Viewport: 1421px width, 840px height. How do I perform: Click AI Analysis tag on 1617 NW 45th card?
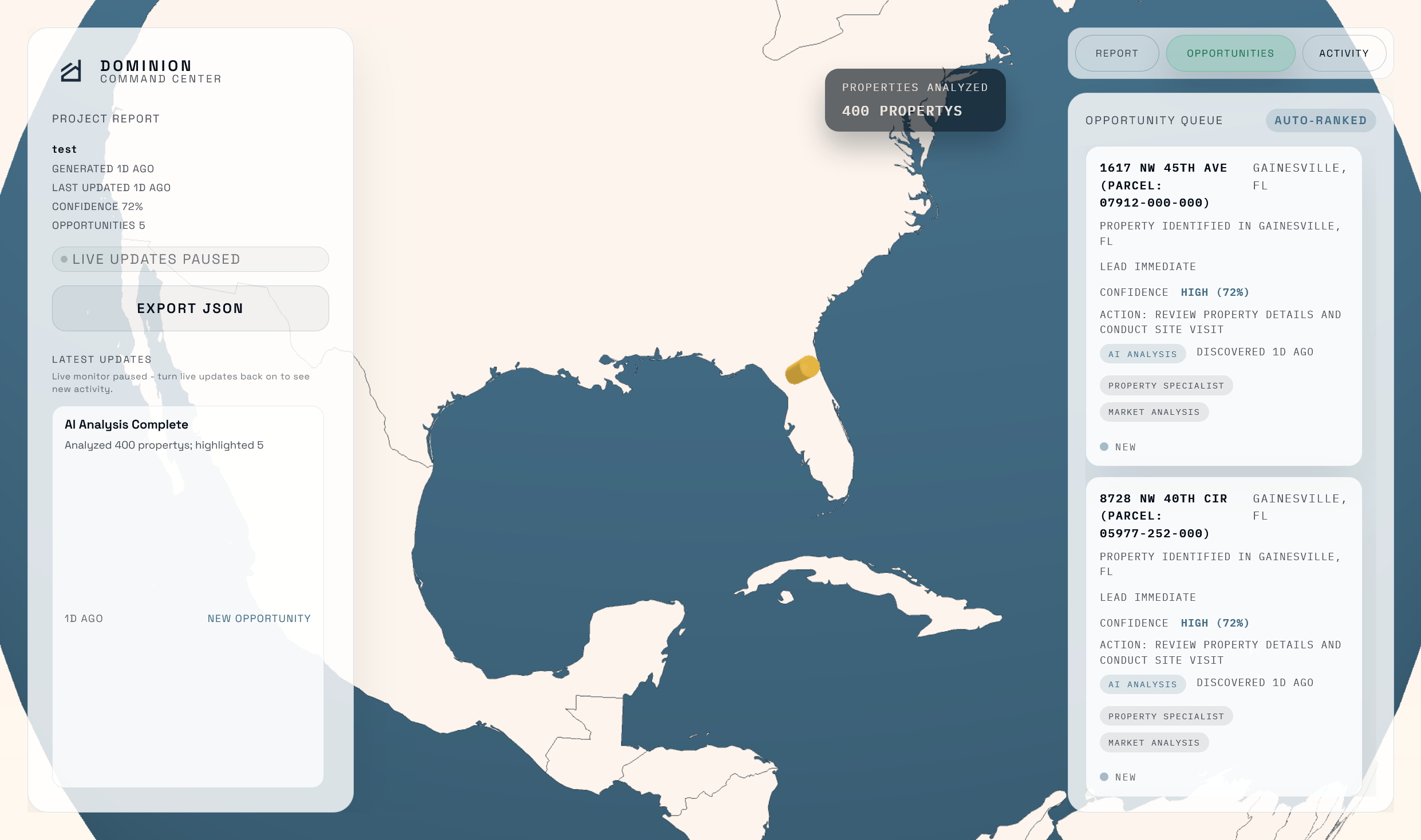pos(1142,354)
